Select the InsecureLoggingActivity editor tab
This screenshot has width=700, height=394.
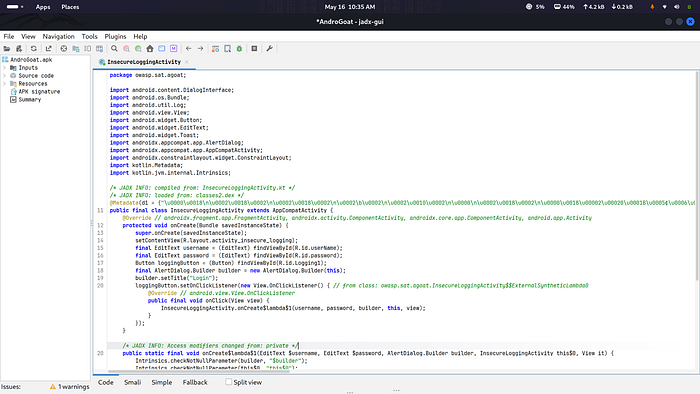[144, 62]
